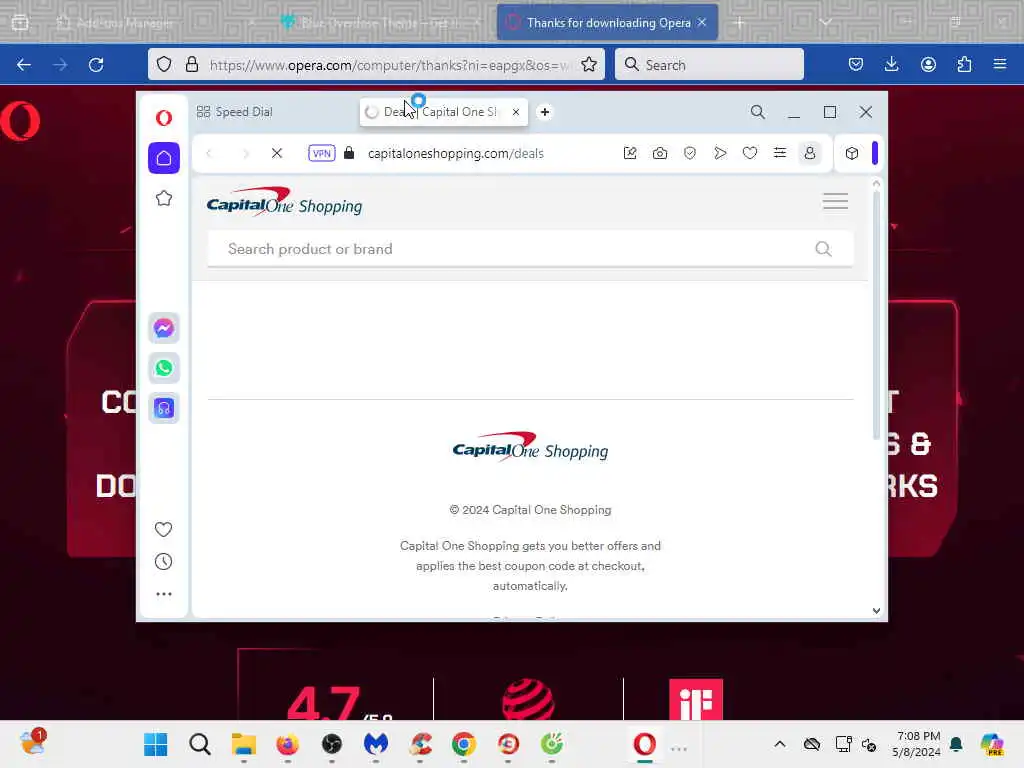Open File Explorer from taskbar
The height and width of the screenshot is (768, 1024).
pos(244,744)
